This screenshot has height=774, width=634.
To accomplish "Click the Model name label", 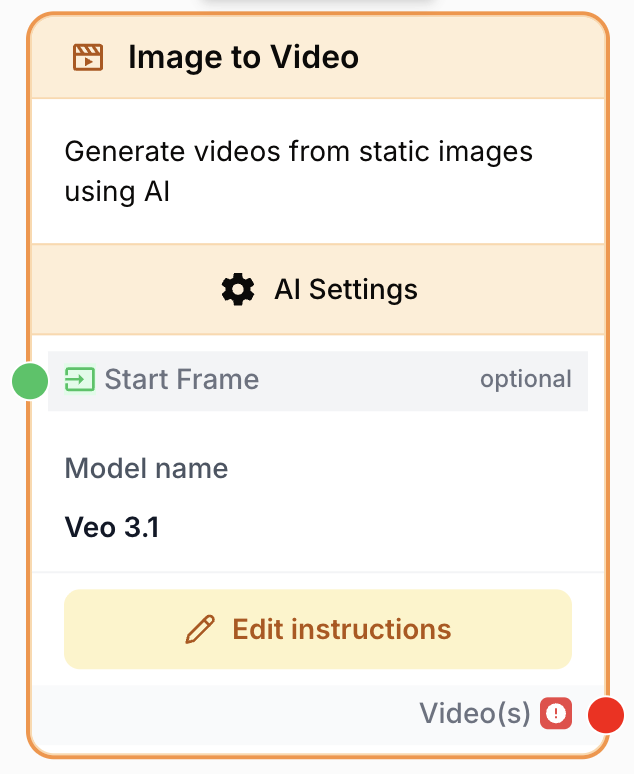I will pyautogui.click(x=147, y=468).
